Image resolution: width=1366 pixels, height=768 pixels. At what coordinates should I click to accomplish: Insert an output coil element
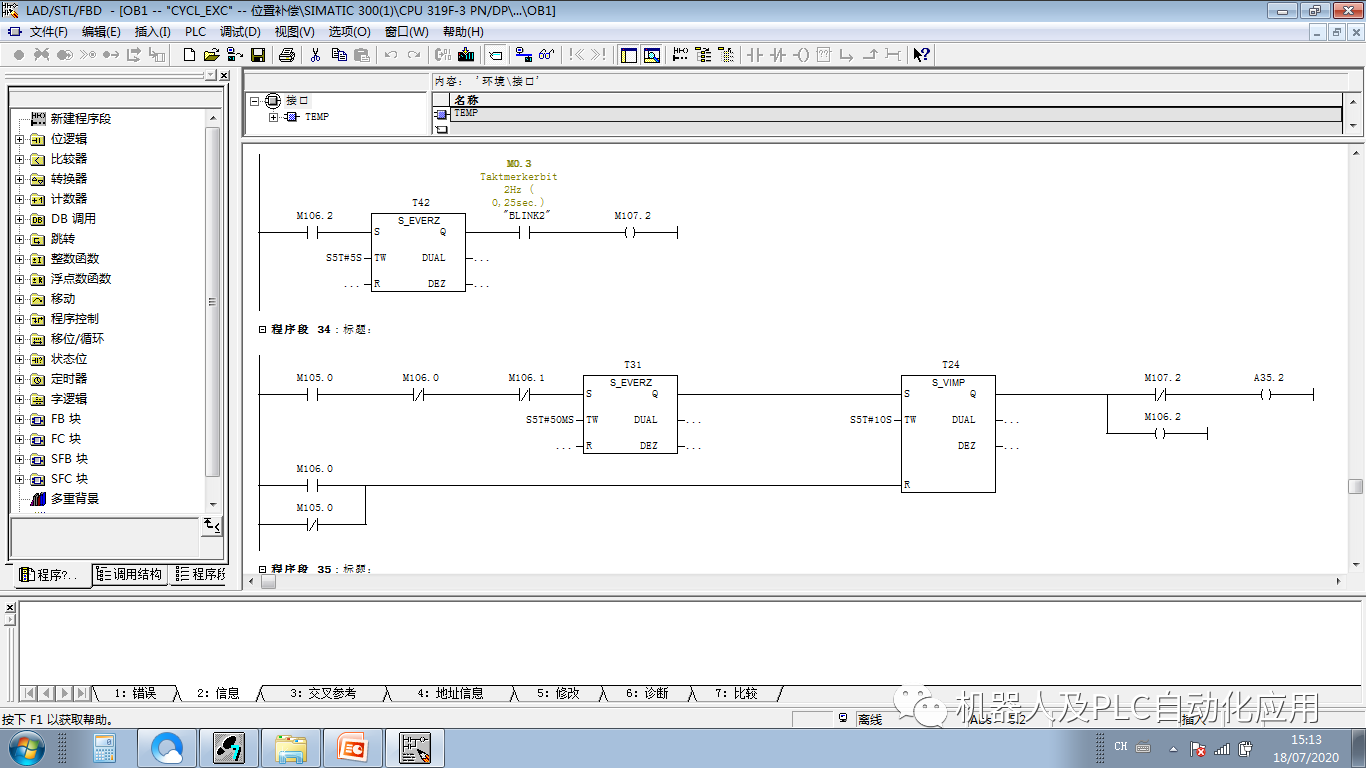(x=800, y=55)
